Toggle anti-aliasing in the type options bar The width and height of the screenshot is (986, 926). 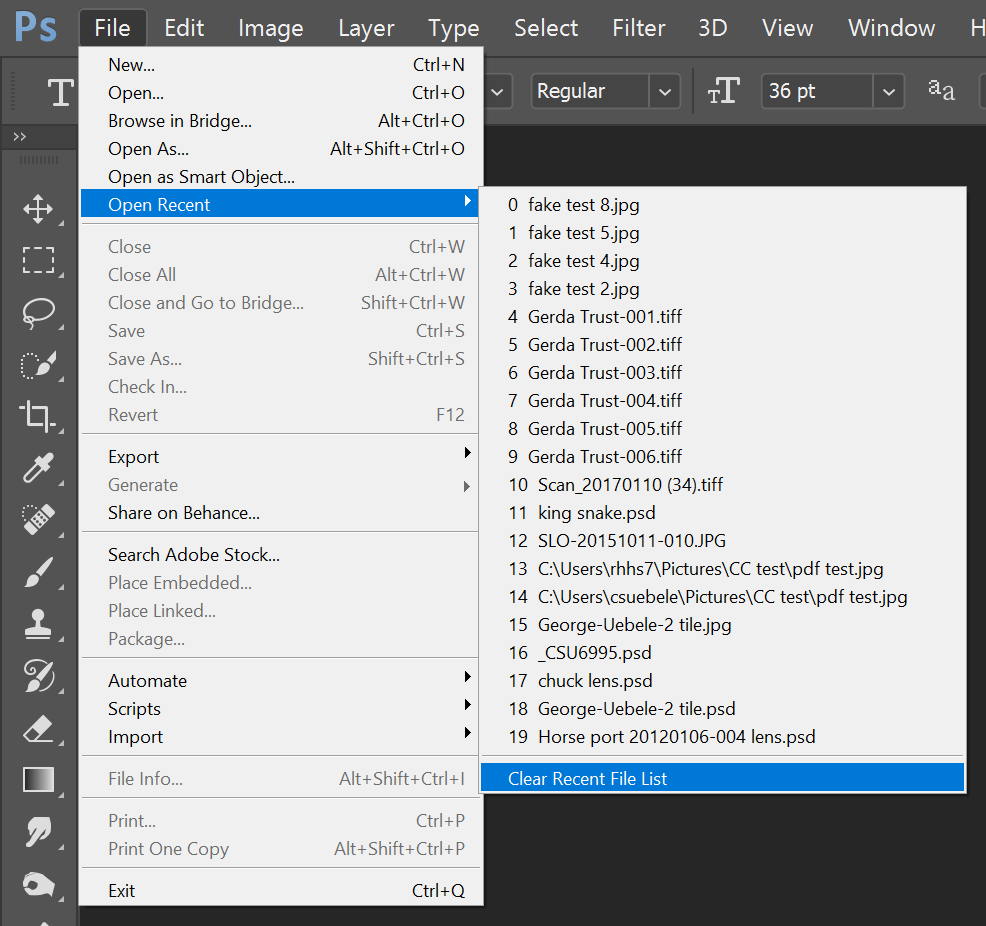[x=941, y=91]
